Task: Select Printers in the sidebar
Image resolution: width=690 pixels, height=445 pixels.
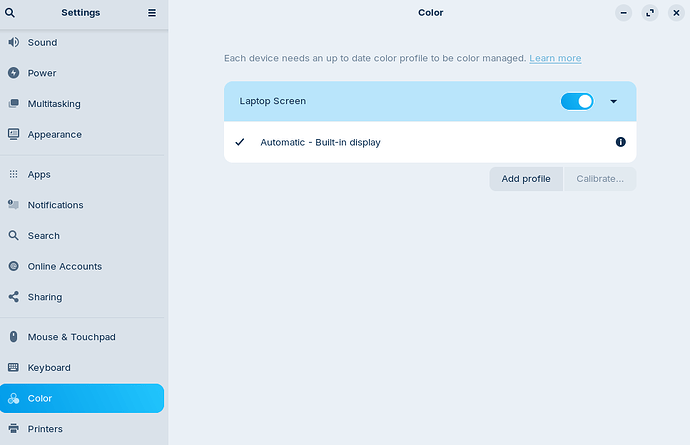Action: [x=45, y=429]
